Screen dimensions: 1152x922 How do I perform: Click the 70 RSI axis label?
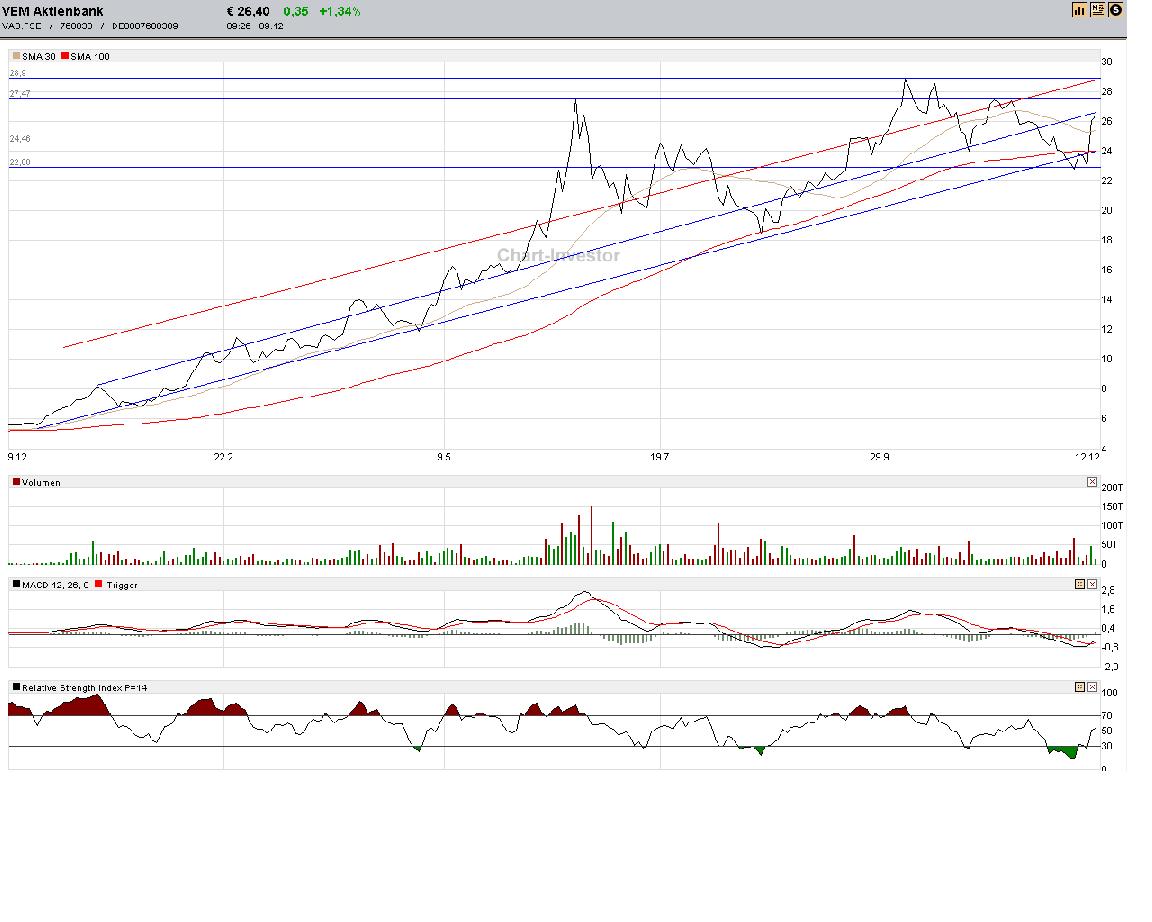(1108, 716)
